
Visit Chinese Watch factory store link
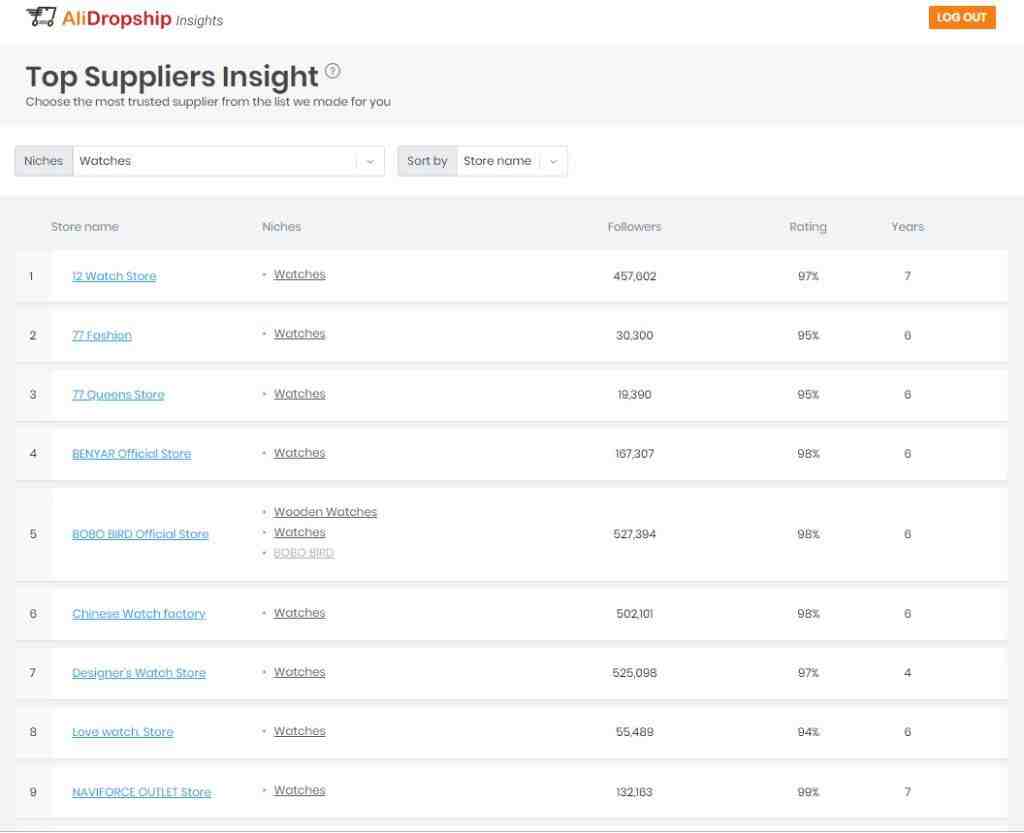pyautogui.click(x=139, y=614)
